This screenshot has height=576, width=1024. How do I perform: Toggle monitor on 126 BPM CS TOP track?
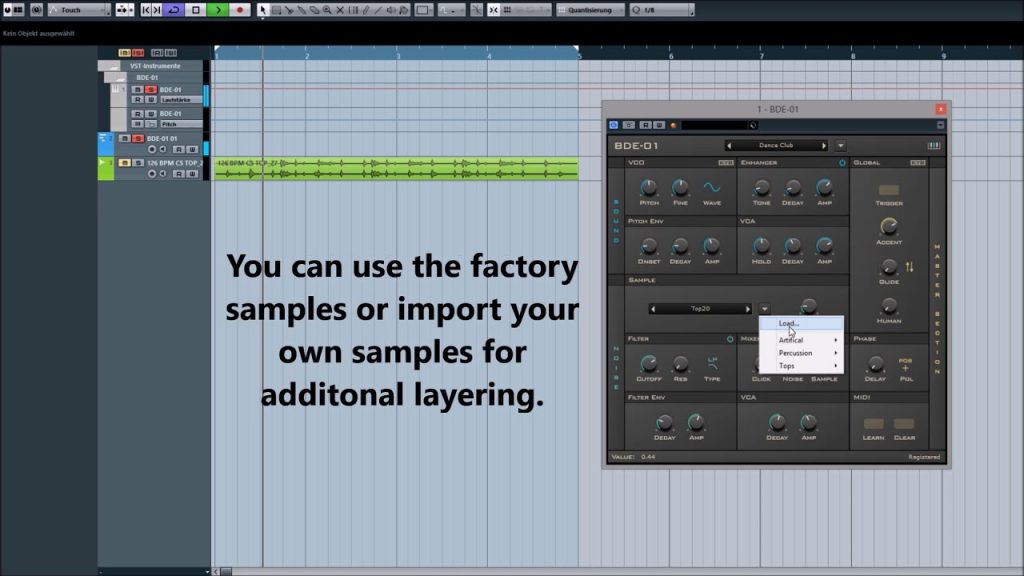click(x=163, y=174)
